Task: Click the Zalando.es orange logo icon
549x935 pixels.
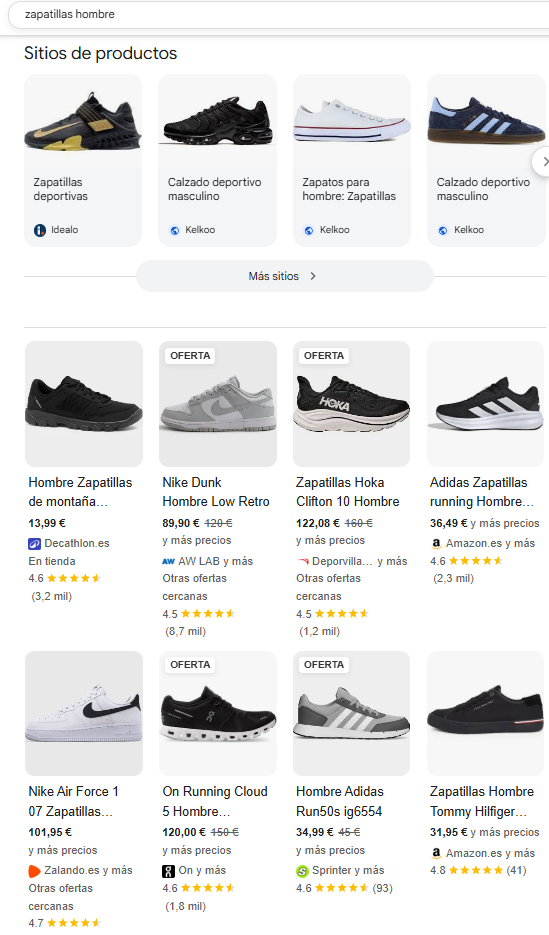Action: point(35,871)
